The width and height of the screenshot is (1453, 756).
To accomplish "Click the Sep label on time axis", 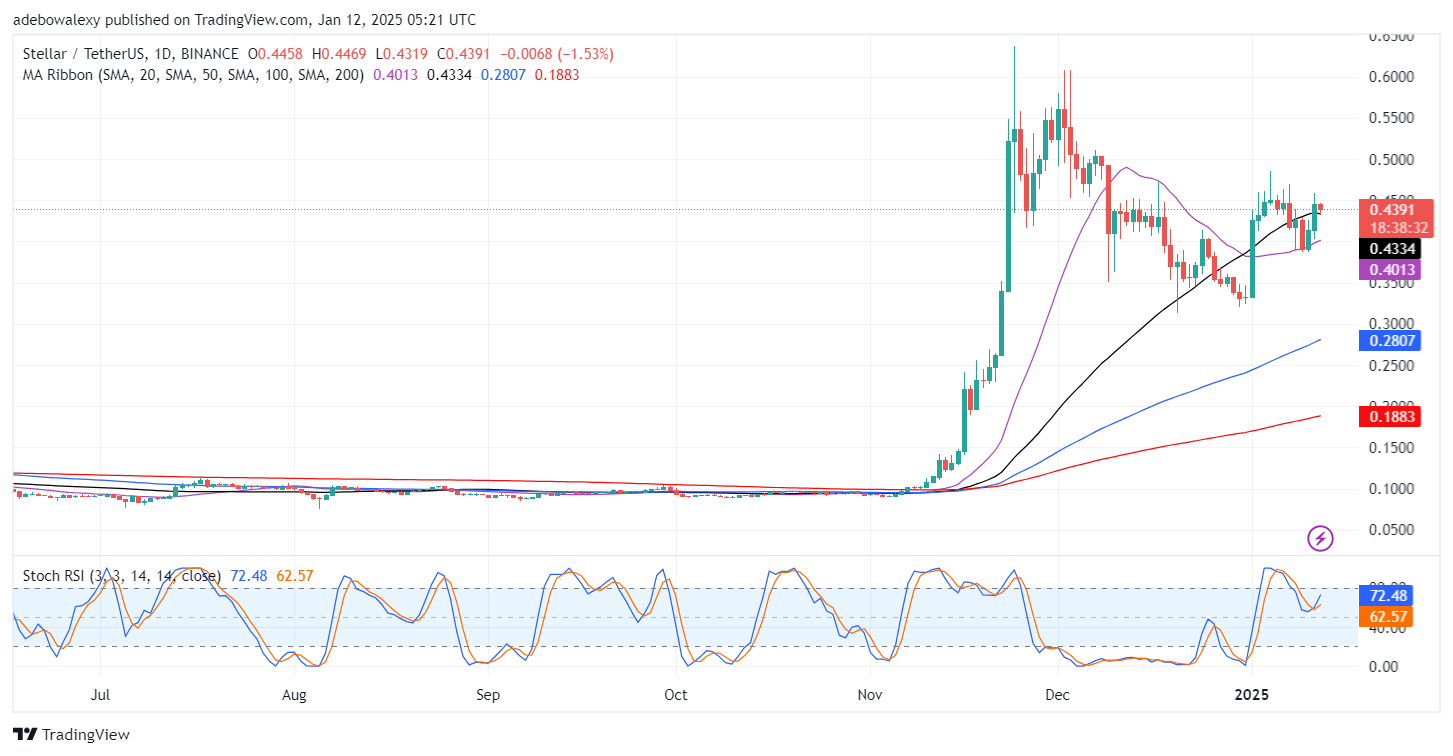I will [487, 693].
